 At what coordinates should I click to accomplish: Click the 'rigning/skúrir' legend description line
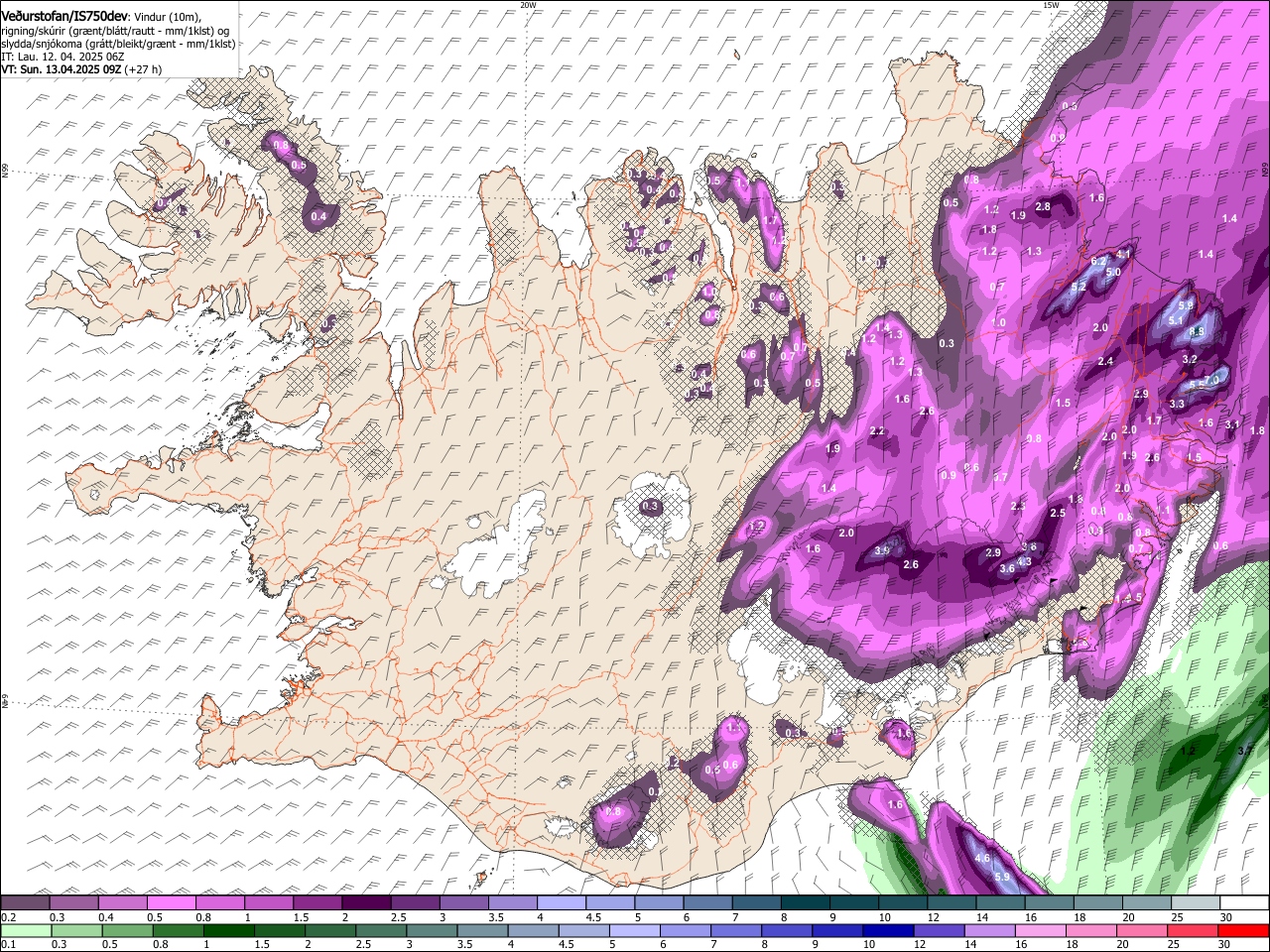116,31
